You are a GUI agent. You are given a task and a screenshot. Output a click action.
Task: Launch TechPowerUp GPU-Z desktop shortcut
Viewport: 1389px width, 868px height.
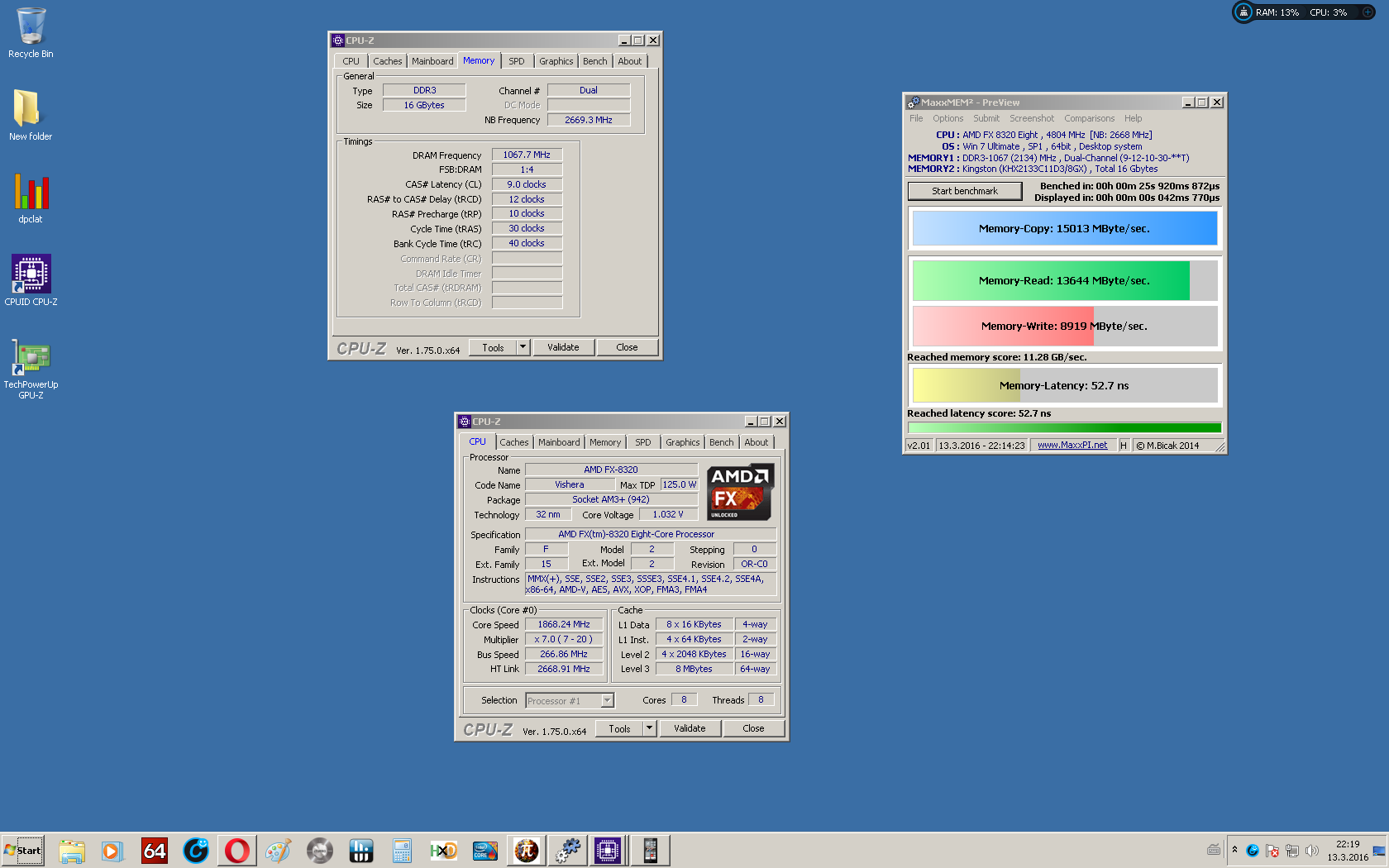31,369
